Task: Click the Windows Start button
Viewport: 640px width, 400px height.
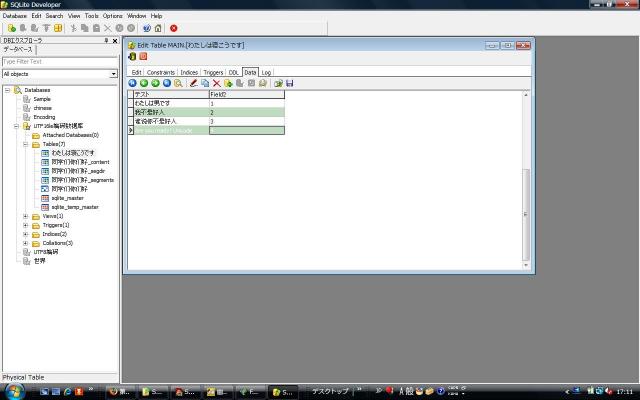Action: coord(15,391)
